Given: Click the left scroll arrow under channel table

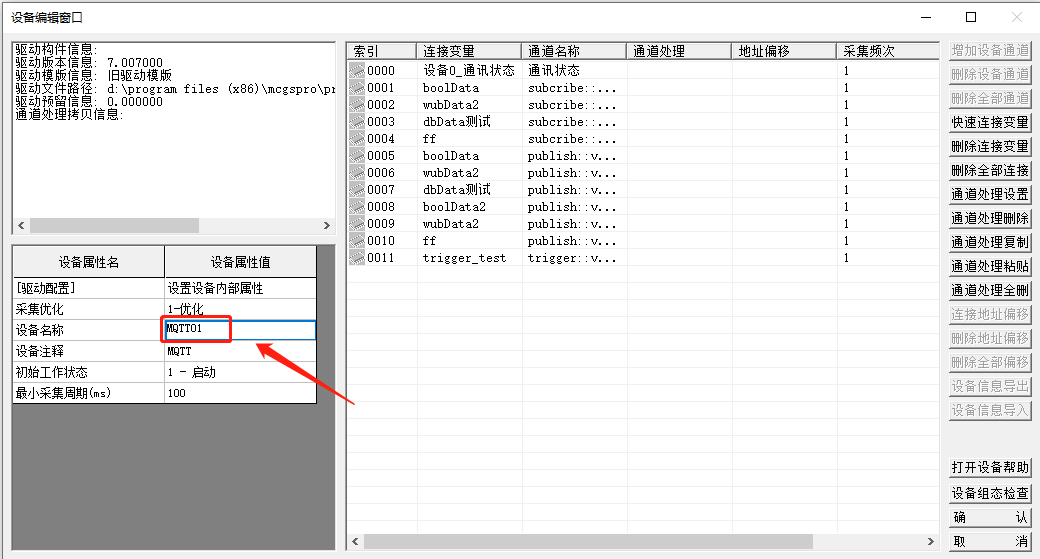Looking at the screenshot, I should 355,541.
